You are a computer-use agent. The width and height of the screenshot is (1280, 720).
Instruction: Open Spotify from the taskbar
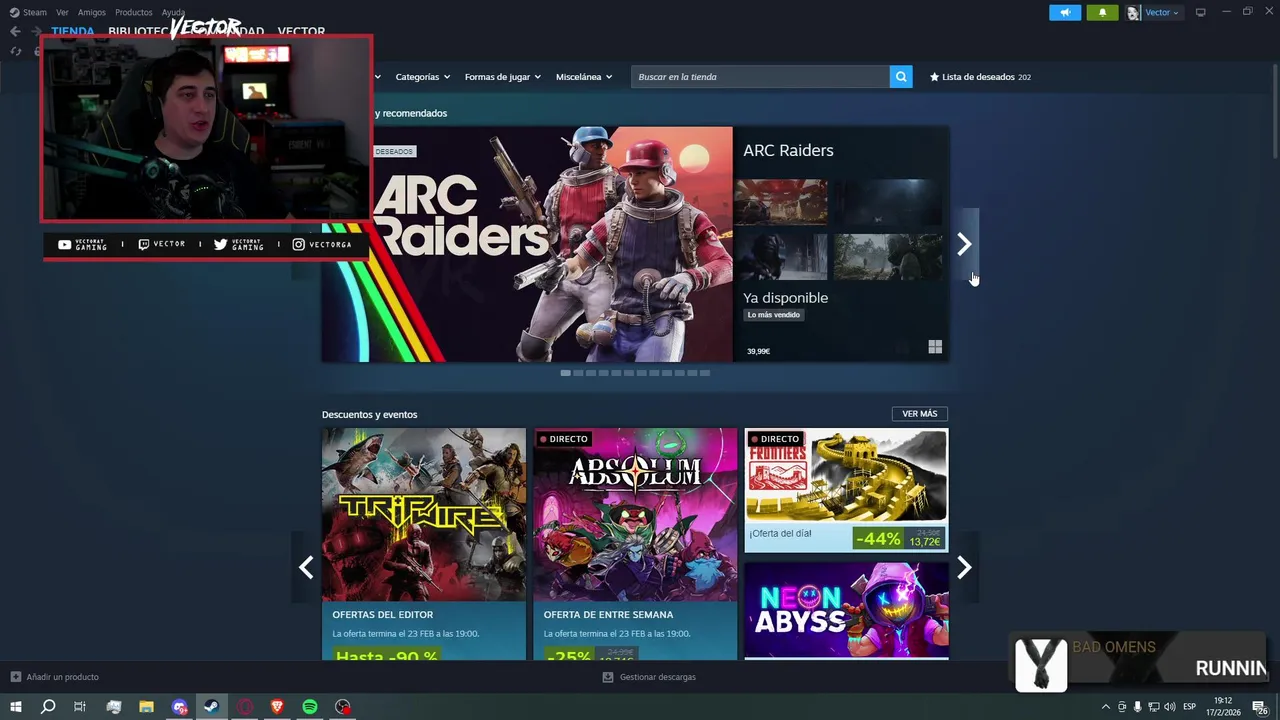310,707
